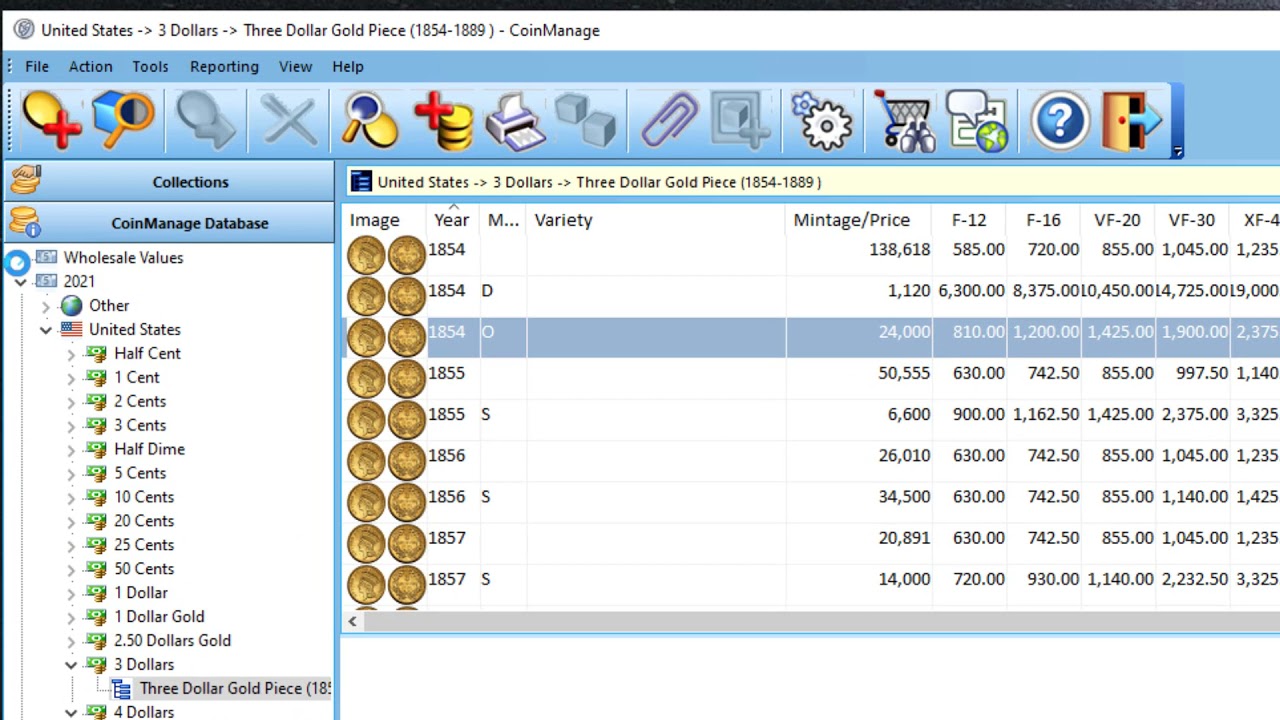Click the greyed Delete X toolbar icon
The height and width of the screenshot is (720, 1280).
[x=288, y=121]
